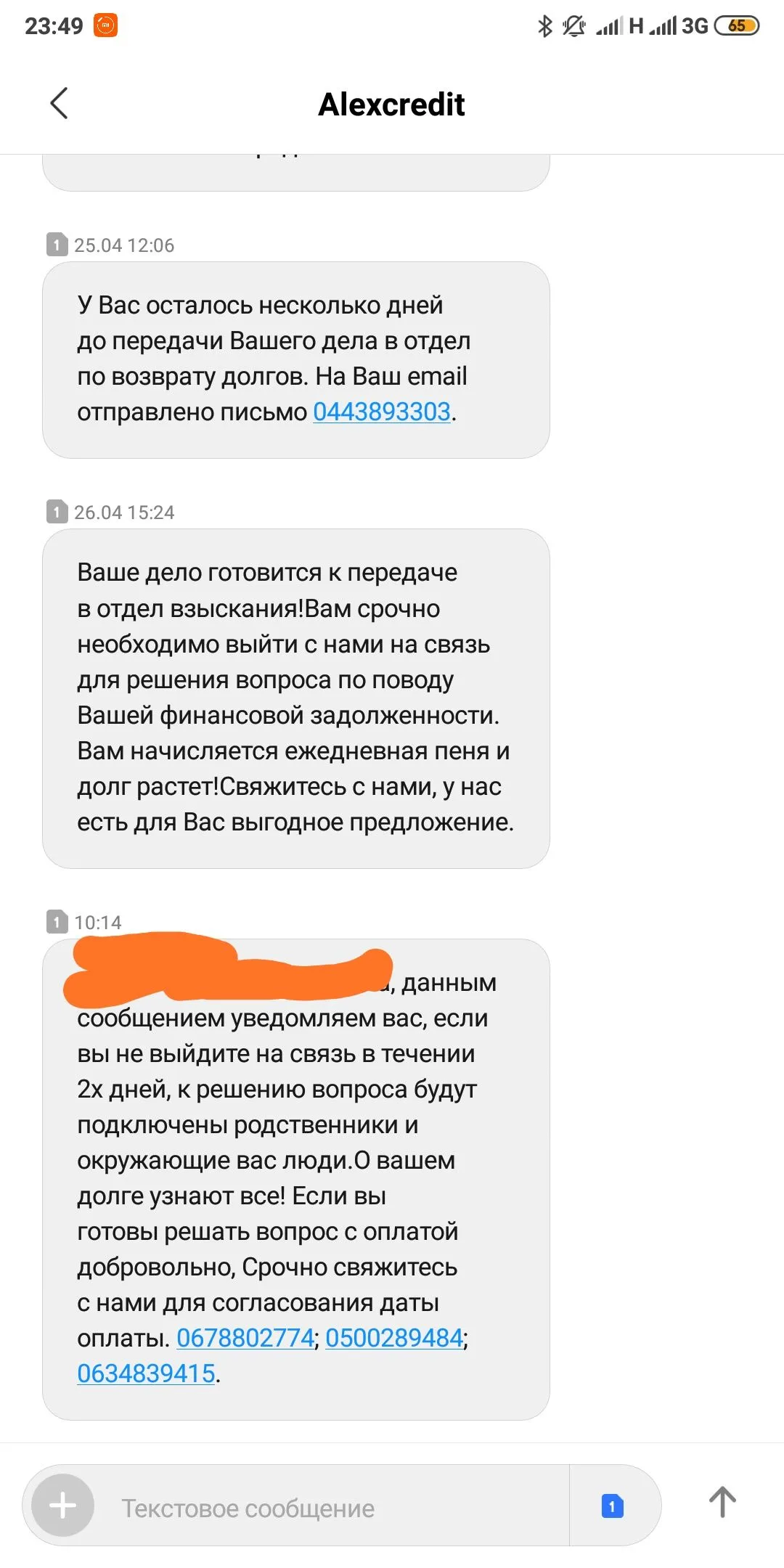Open phone number 0500289484 link

(x=394, y=1337)
